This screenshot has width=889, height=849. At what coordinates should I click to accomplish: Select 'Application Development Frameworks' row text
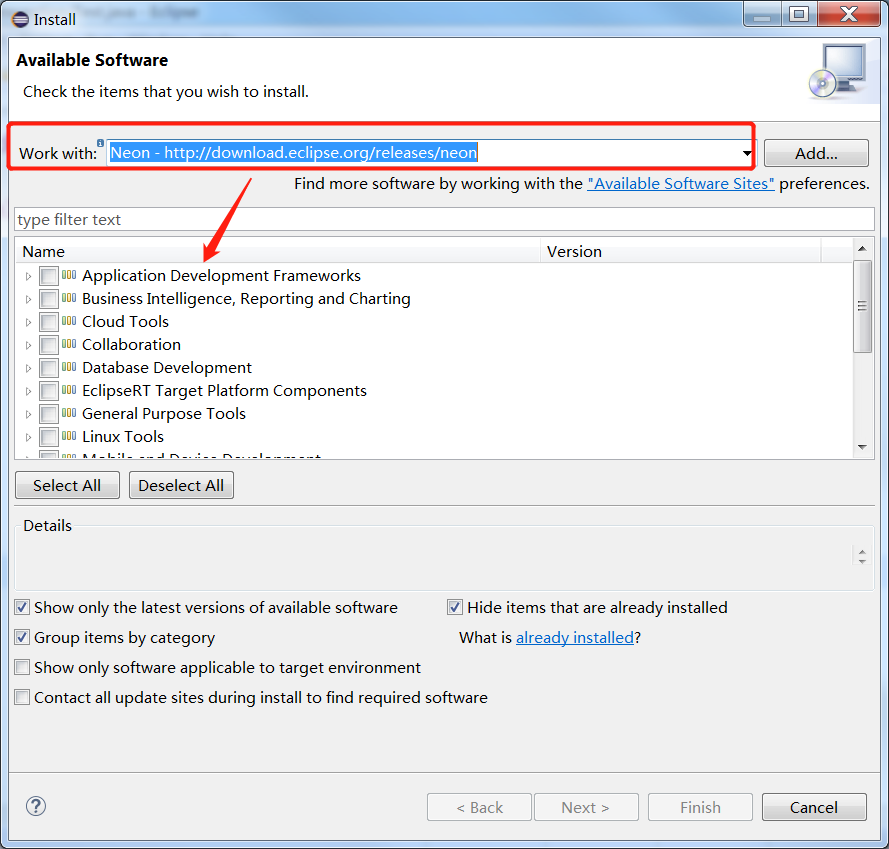(222, 276)
